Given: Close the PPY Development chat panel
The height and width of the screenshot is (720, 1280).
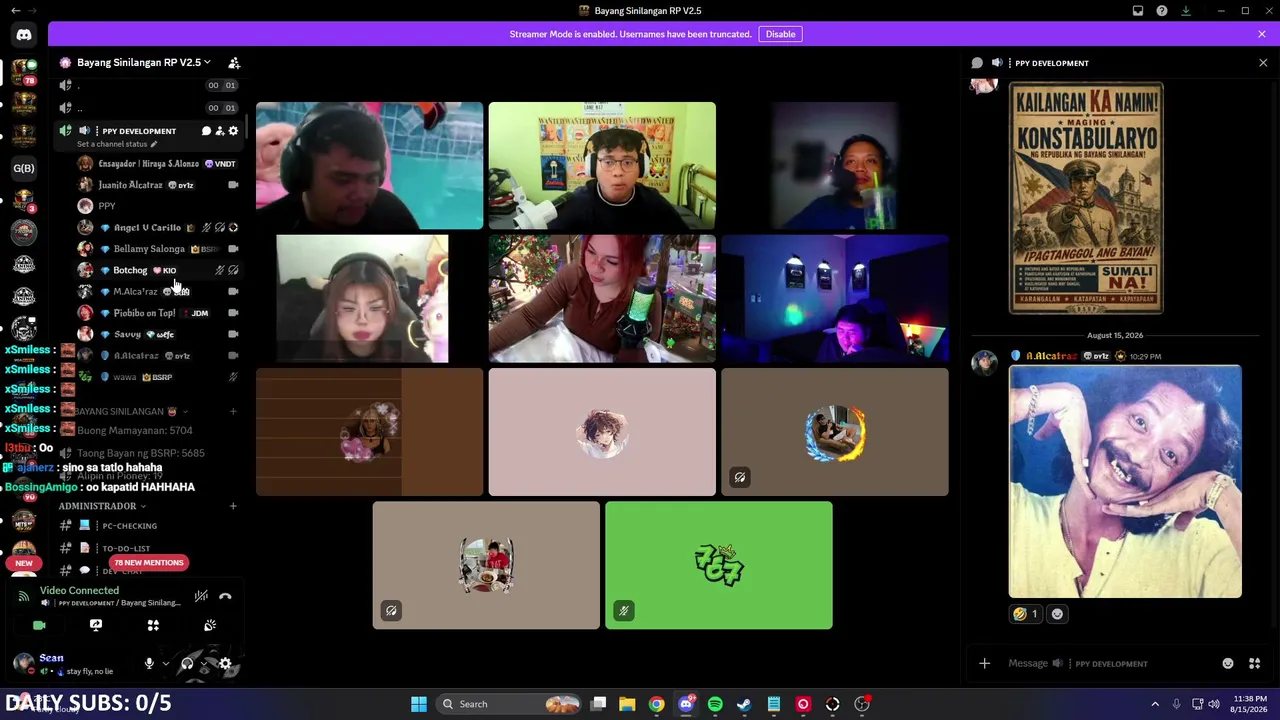Looking at the screenshot, I should point(1263,63).
